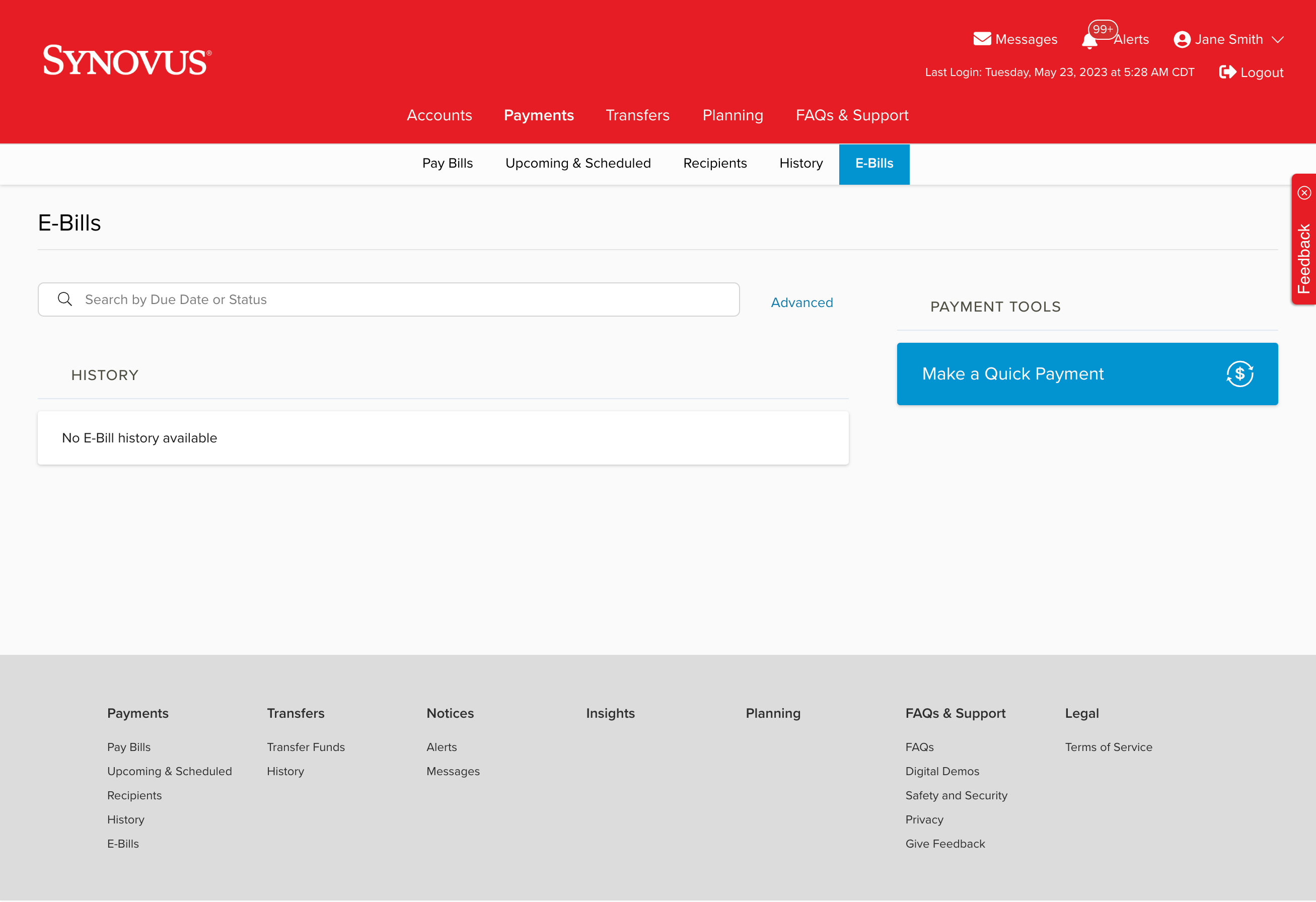The width and height of the screenshot is (1316, 902).
Task: Open footer Give Feedback link
Action: pyautogui.click(x=944, y=844)
